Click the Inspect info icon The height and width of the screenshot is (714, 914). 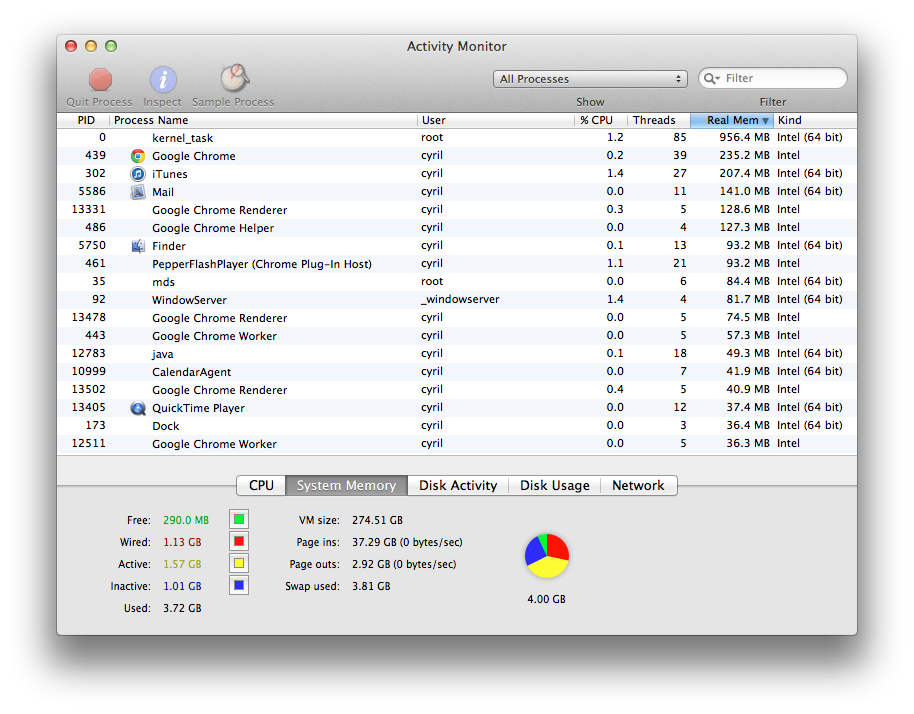click(163, 80)
